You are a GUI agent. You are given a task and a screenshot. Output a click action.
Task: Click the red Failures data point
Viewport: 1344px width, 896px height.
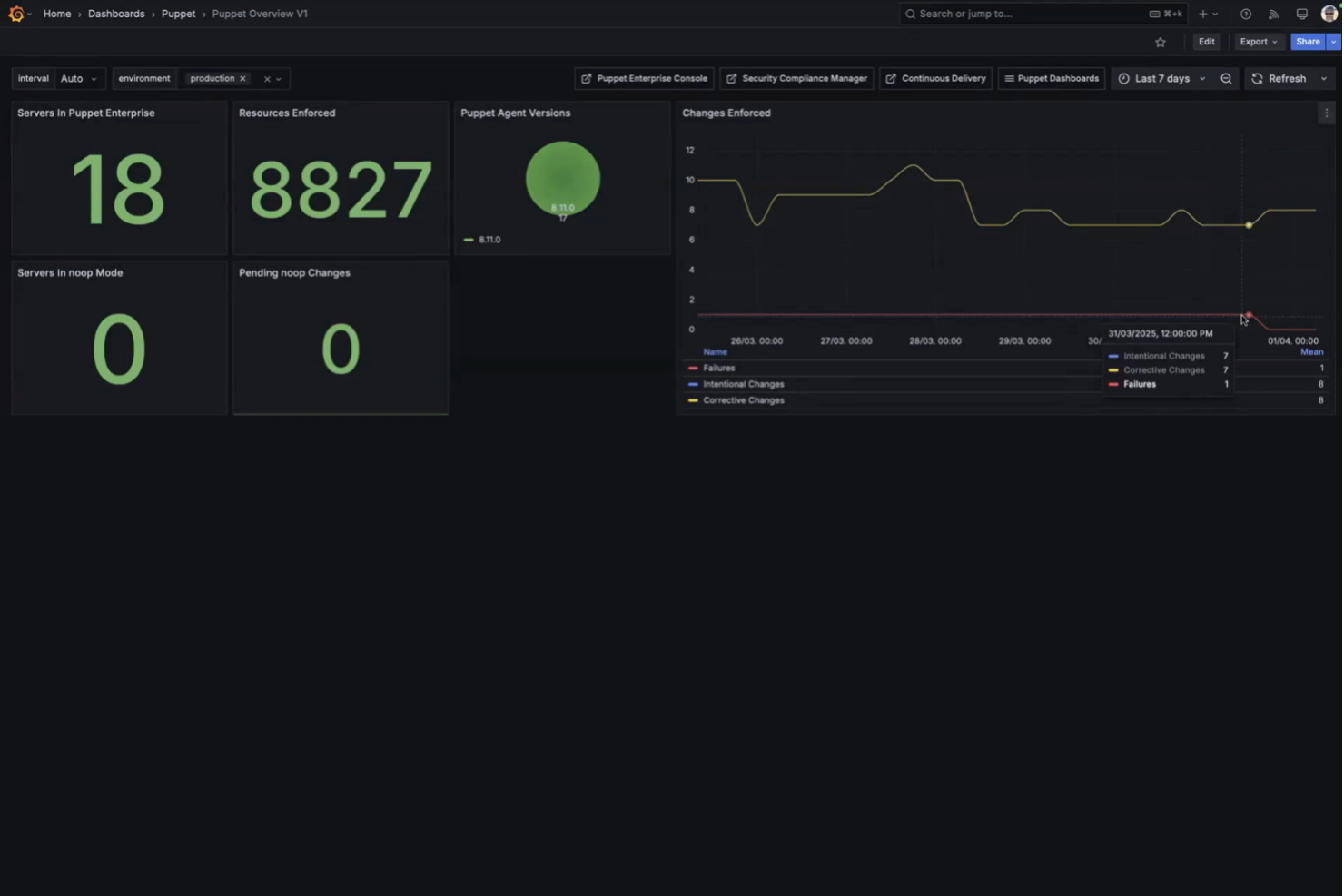[1249, 315]
